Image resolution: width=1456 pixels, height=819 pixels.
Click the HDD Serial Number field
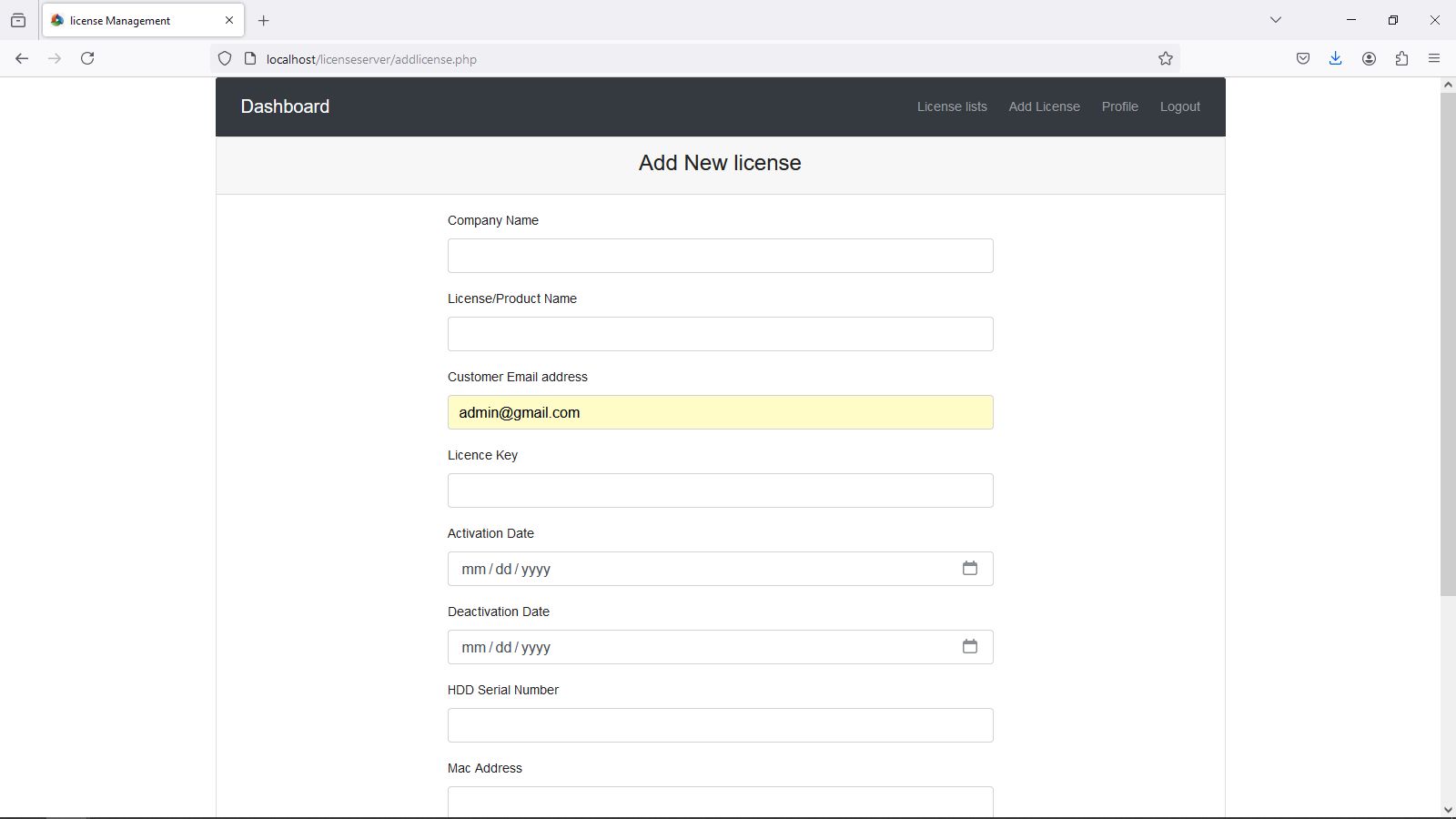[720, 725]
